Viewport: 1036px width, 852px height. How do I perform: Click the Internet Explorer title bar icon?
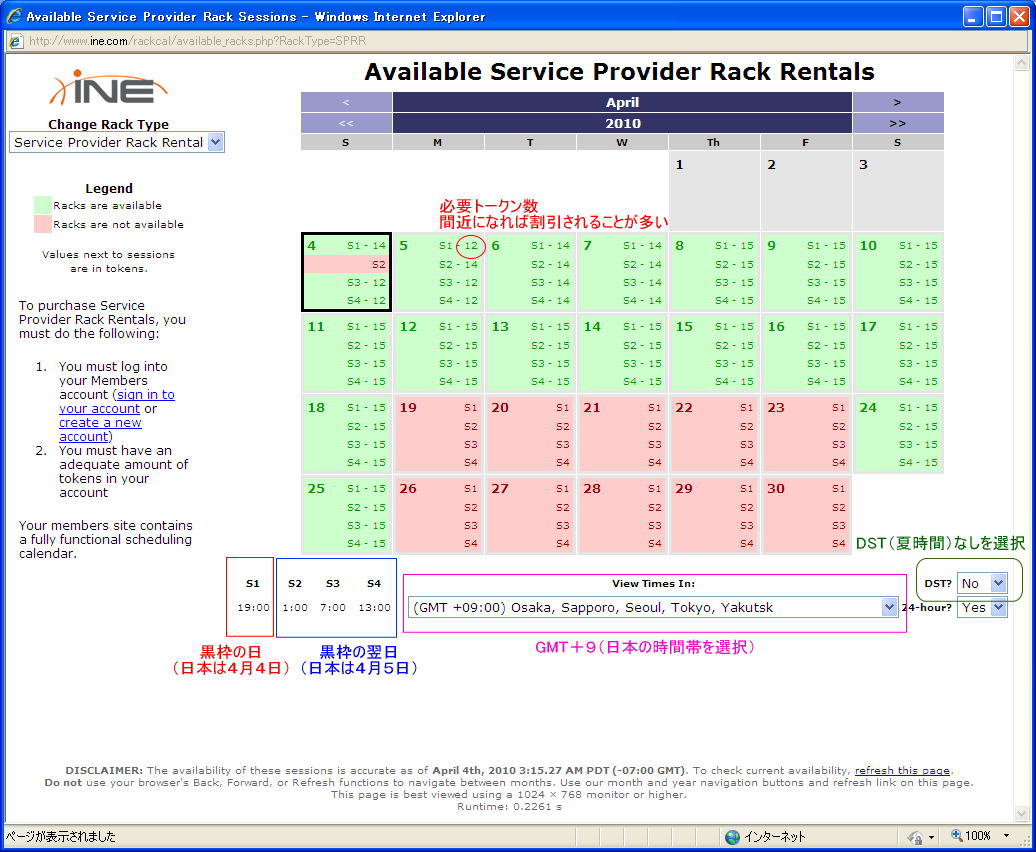pos(14,17)
